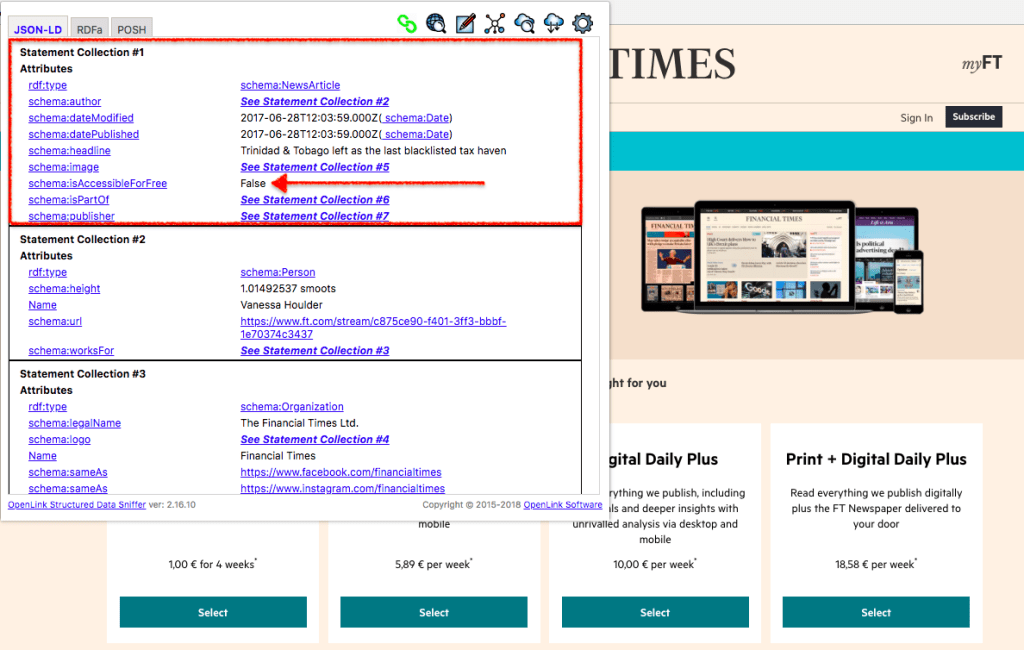Click the schema:url attribute link

click(x=55, y=321)
